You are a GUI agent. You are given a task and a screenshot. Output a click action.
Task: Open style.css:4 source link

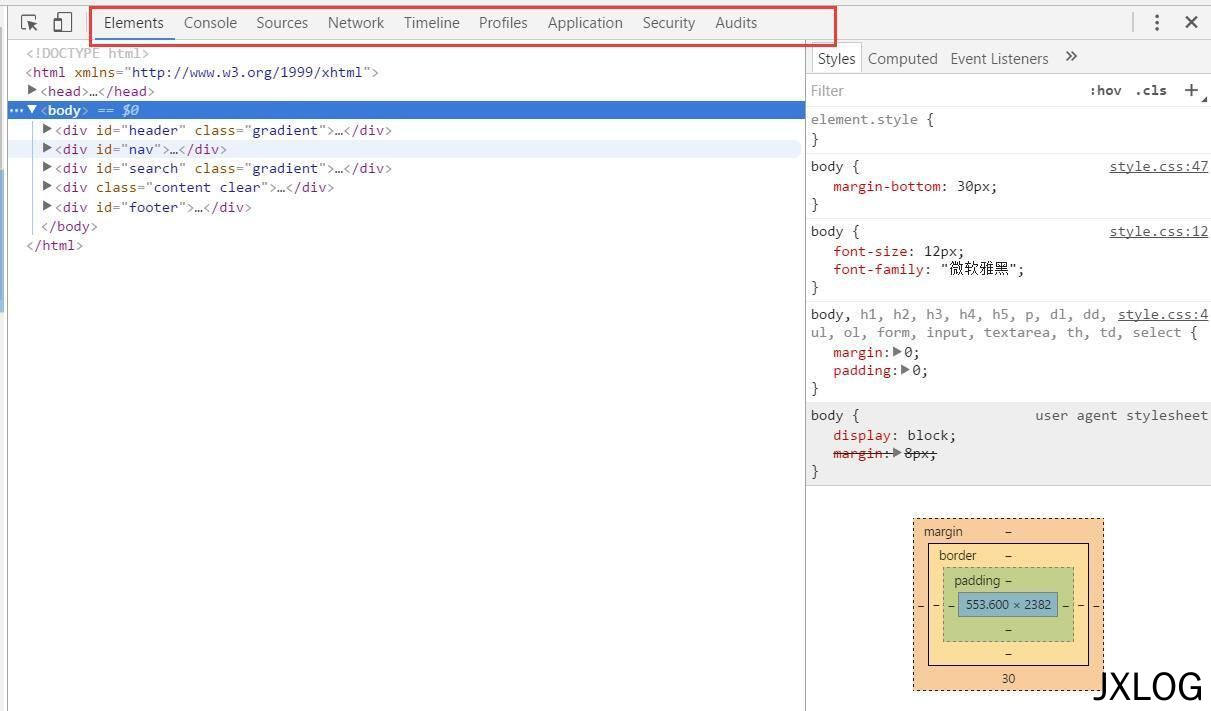1162,315
